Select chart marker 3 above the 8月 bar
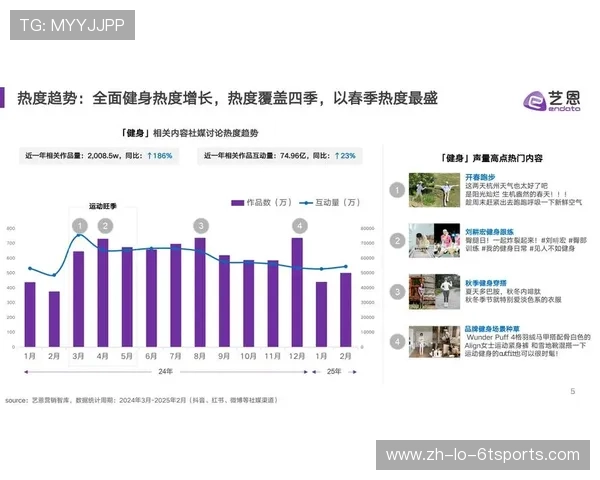 click(201, 226)
